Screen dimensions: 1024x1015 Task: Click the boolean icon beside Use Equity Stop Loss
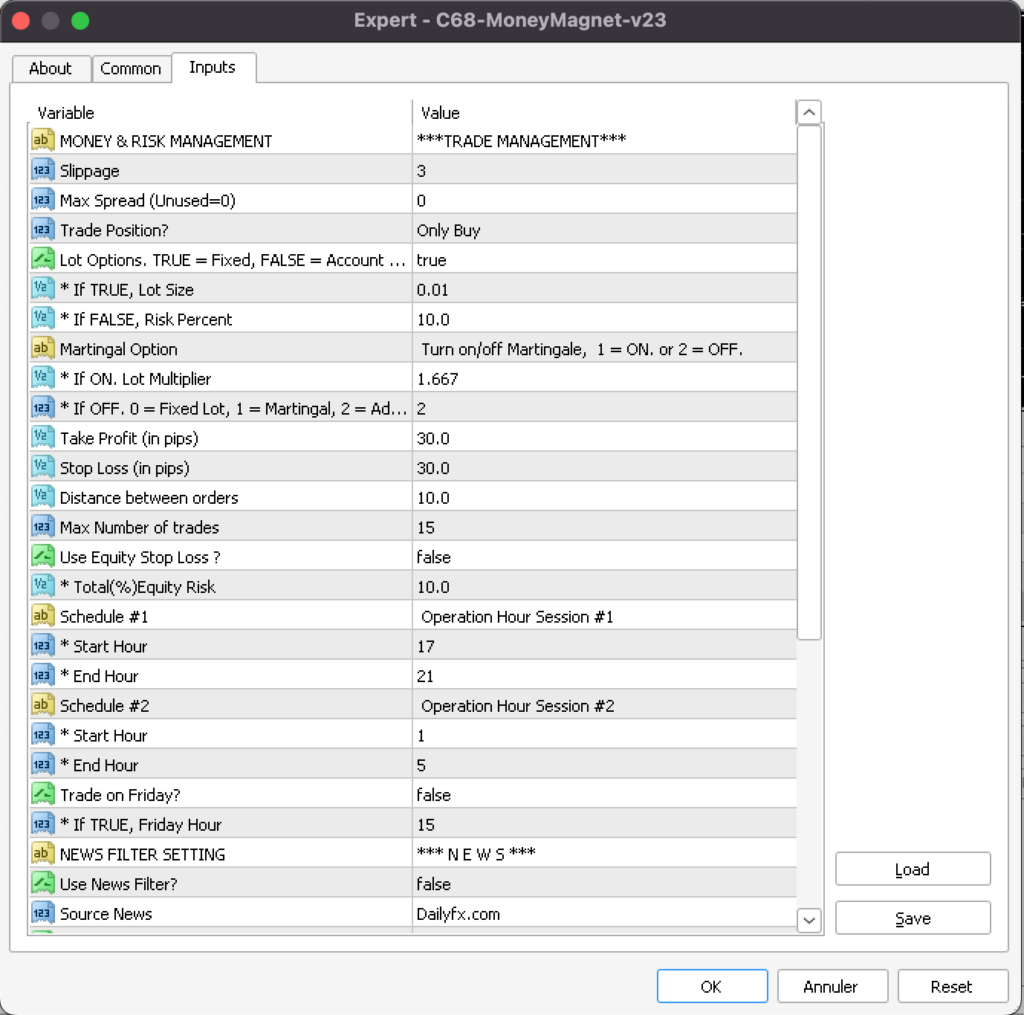42,557
